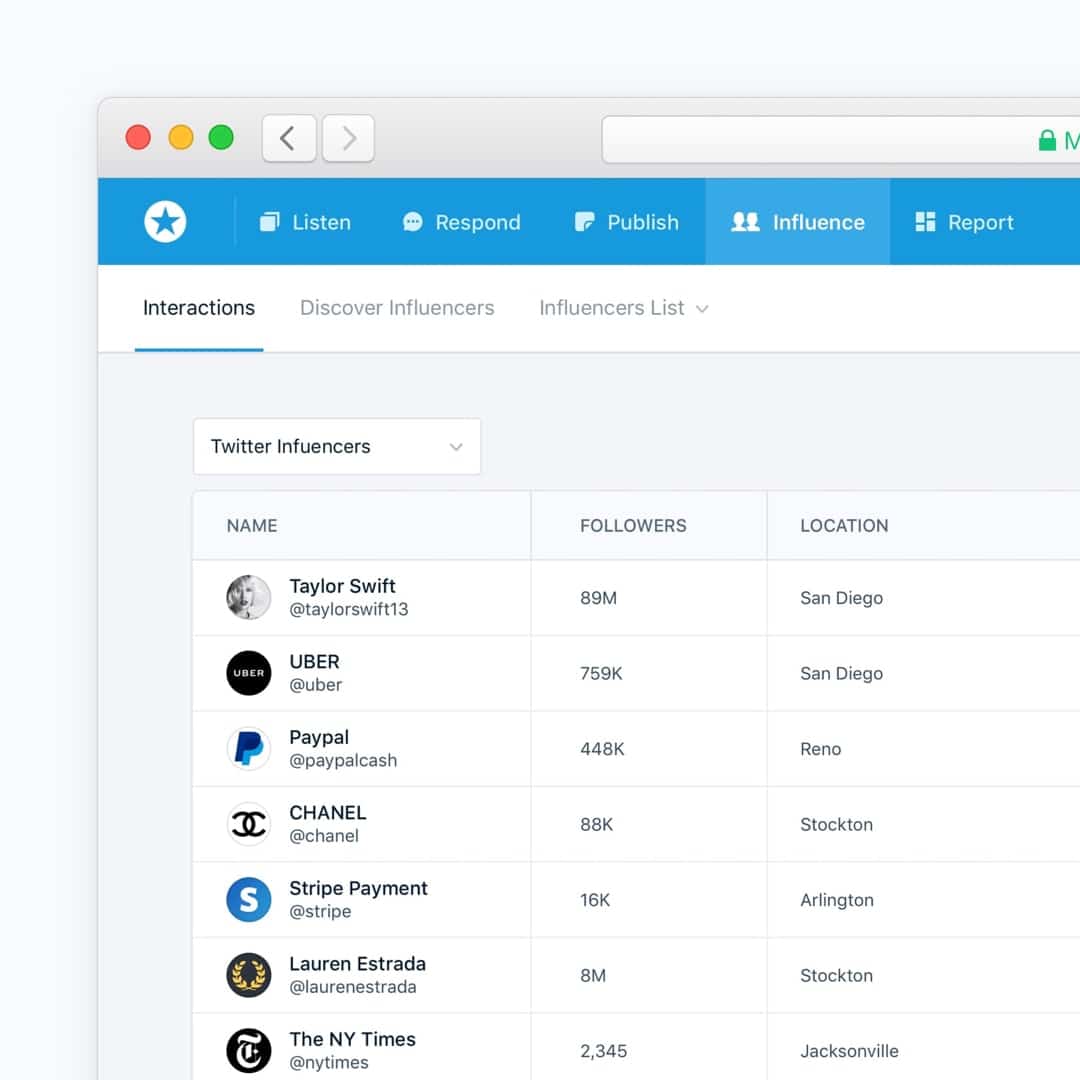Click the @paypalcash handle
1080x1080 pixels.
[x=343, y=760]
